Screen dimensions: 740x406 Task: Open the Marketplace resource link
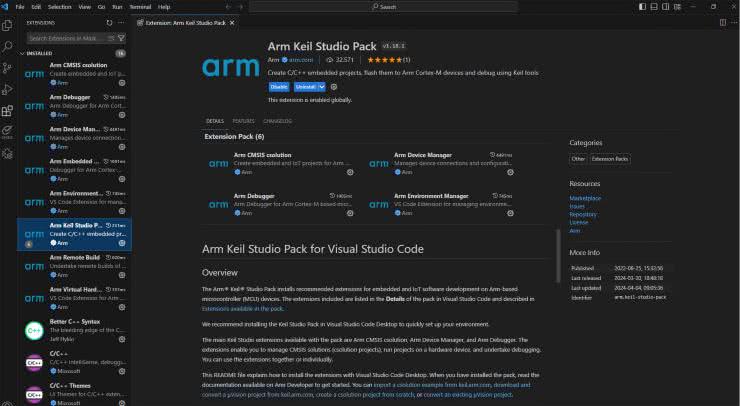point(584,198)
